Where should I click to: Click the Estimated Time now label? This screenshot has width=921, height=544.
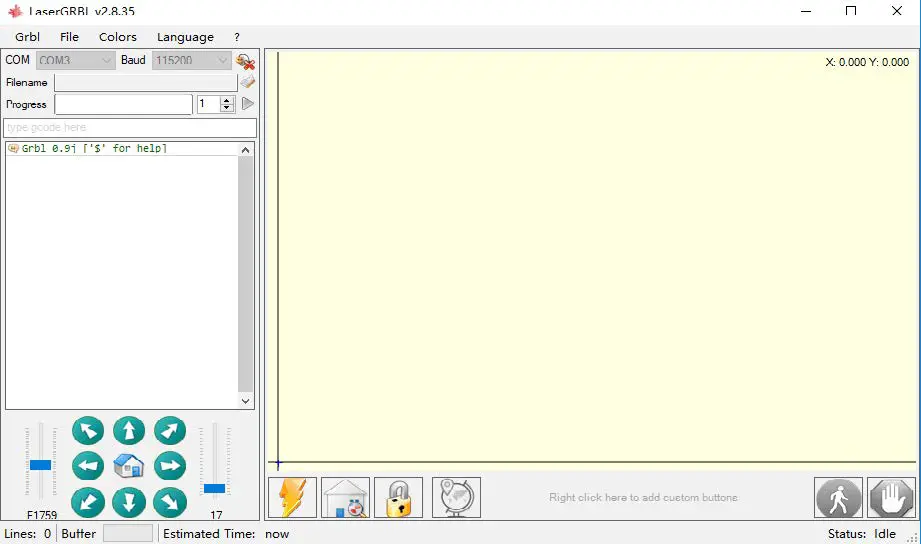(x=226, y=534)
